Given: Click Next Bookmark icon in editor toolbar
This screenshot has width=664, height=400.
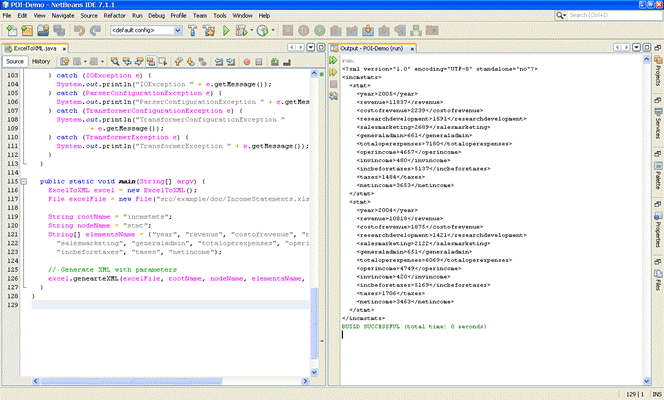Looking at the screenshot, I should 191,62.
